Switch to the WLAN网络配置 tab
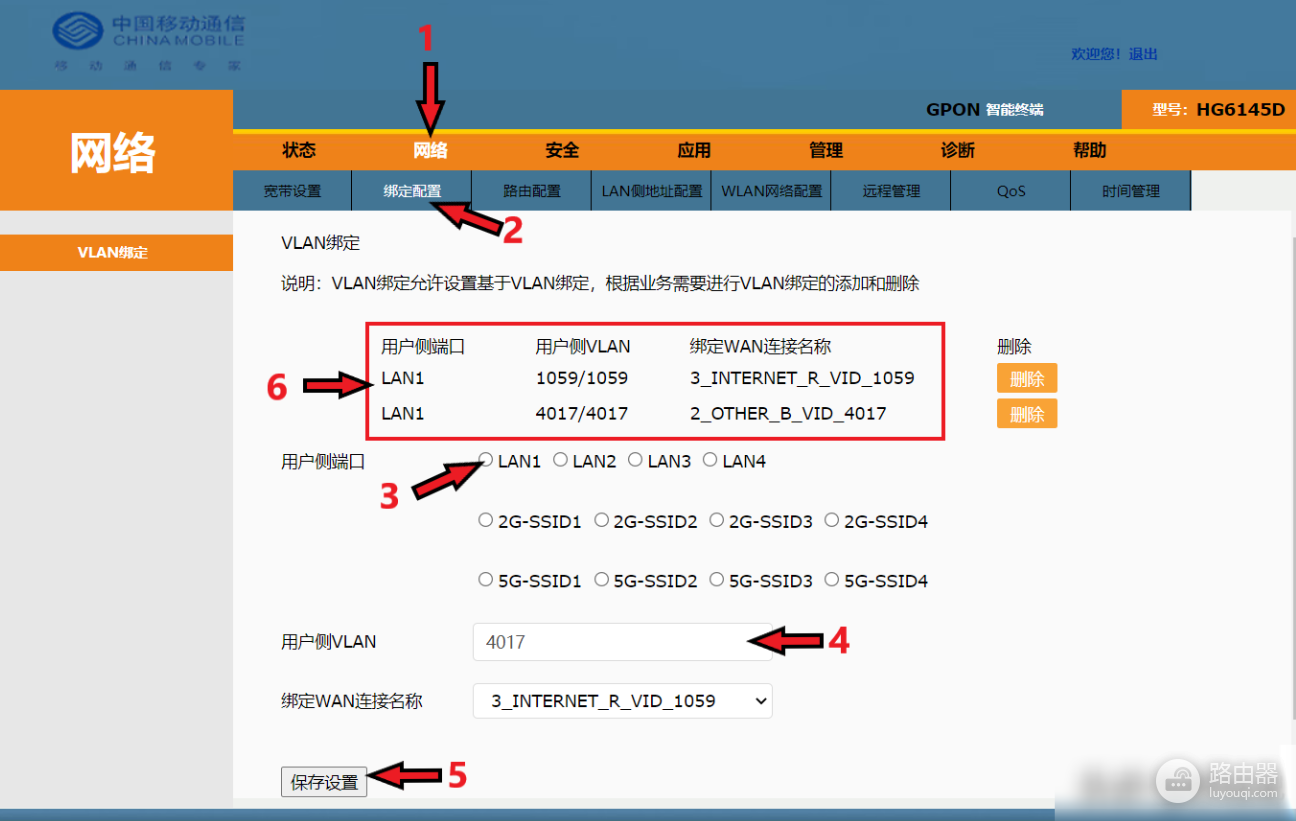Image resolution: width=1296 pixels, height=821 pixels. coord(772,191)
